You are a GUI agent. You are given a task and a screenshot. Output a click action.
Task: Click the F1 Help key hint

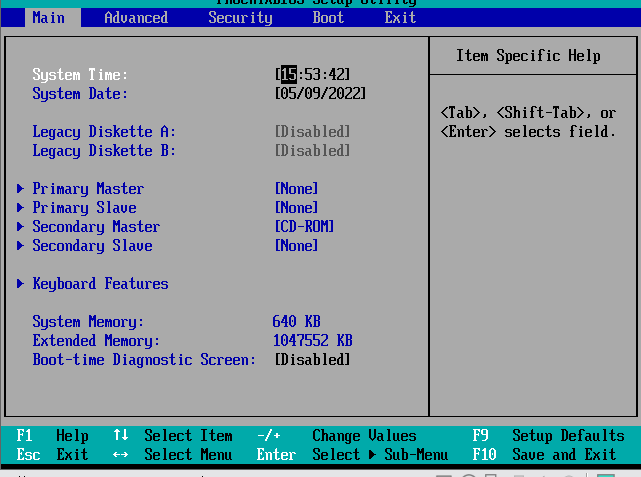pos(52,436)
